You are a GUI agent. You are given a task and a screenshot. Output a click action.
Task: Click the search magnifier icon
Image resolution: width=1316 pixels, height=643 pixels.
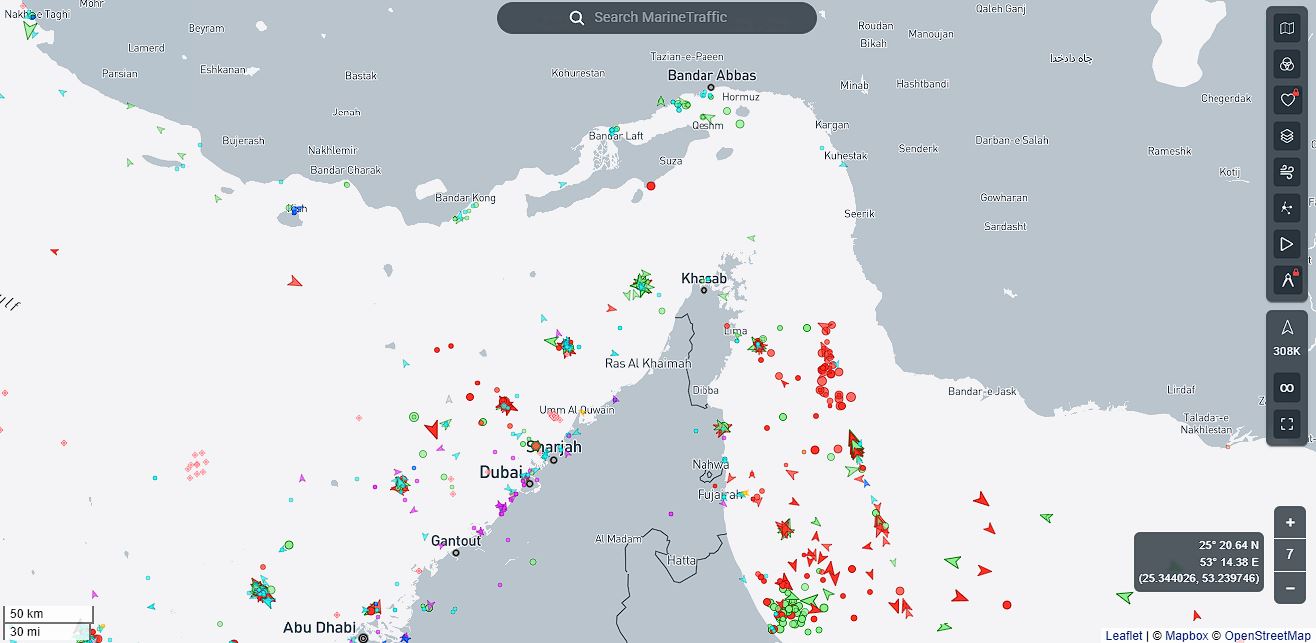click(577, 18)
